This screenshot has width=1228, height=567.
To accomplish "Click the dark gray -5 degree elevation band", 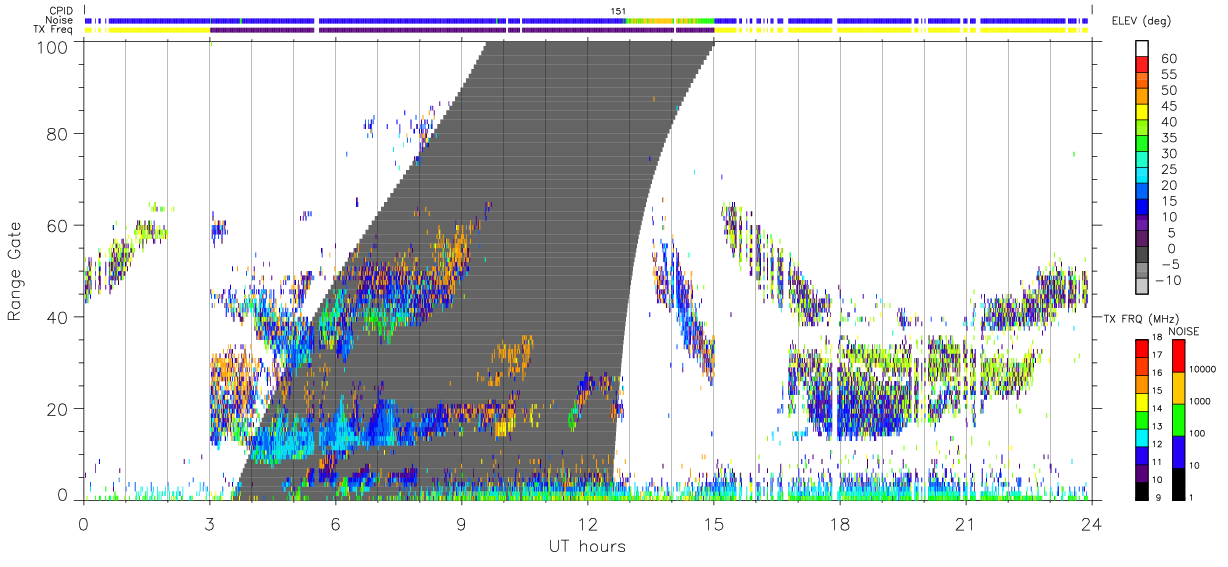I will pos(1142,255).
